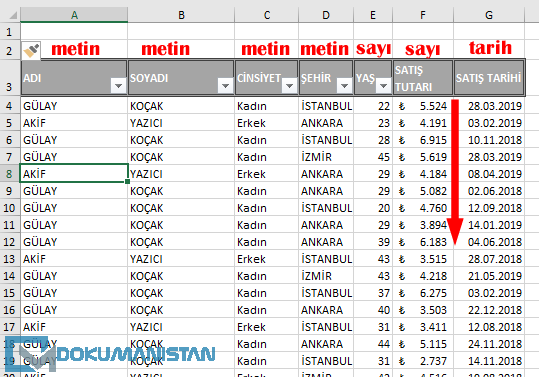
Task: Select cell with date 03.02.2019 in row 5
Action: click(x=489, y=123)
